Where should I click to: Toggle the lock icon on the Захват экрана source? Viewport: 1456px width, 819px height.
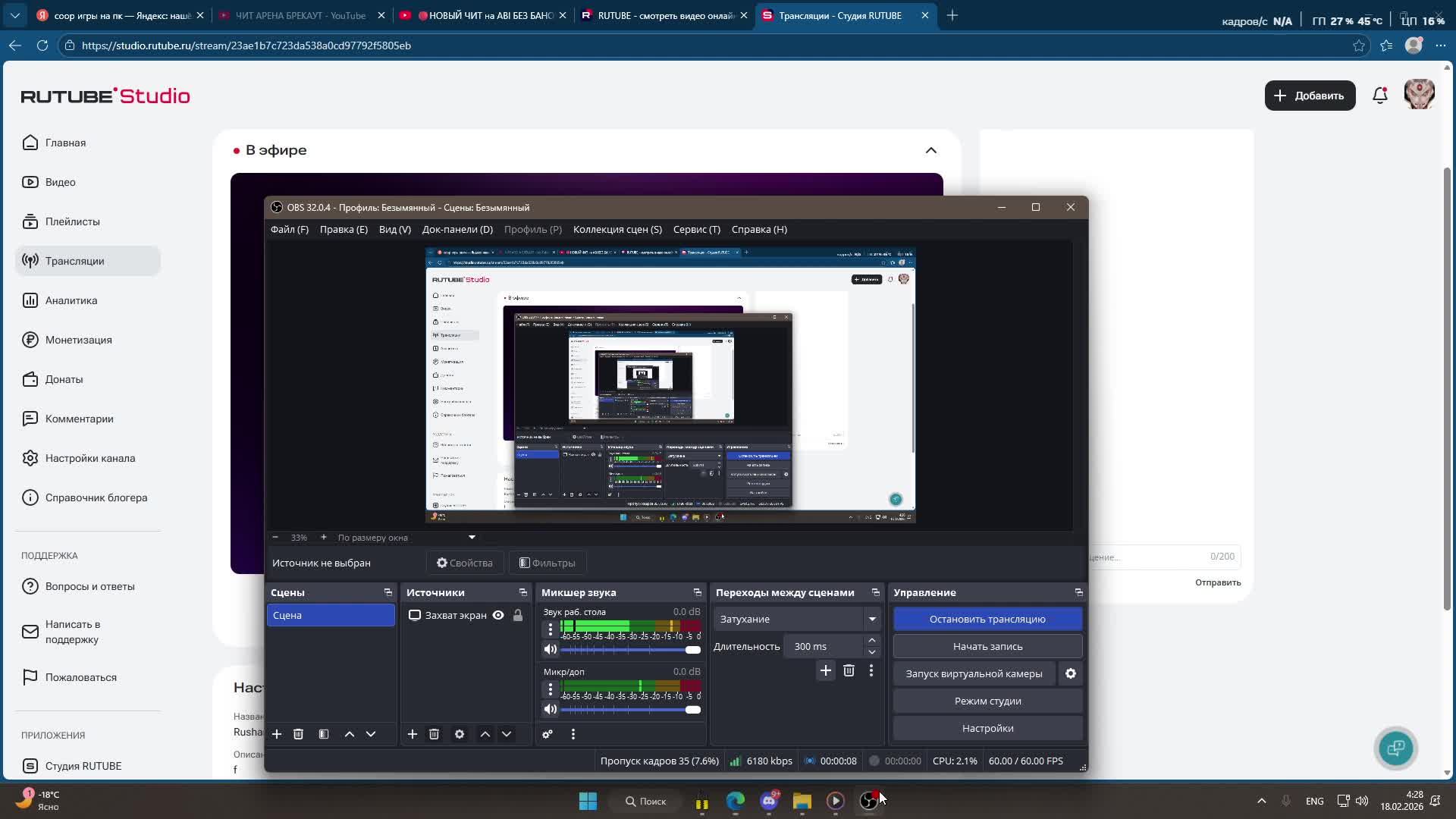[x=518, y=615]
